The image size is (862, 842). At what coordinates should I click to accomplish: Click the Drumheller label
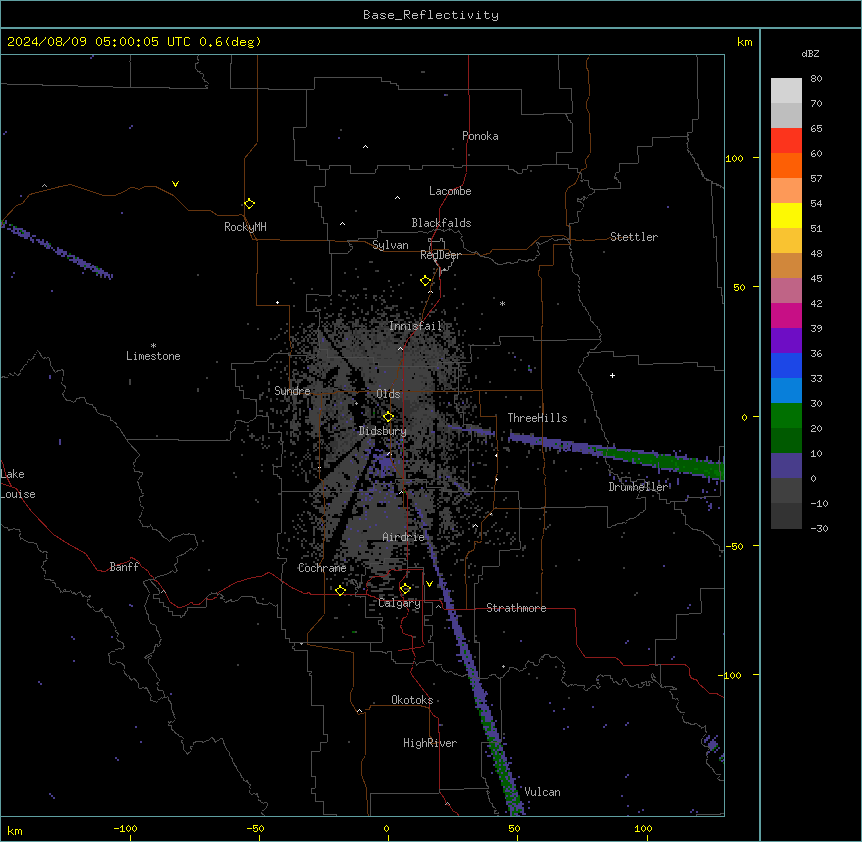(638, 487)
